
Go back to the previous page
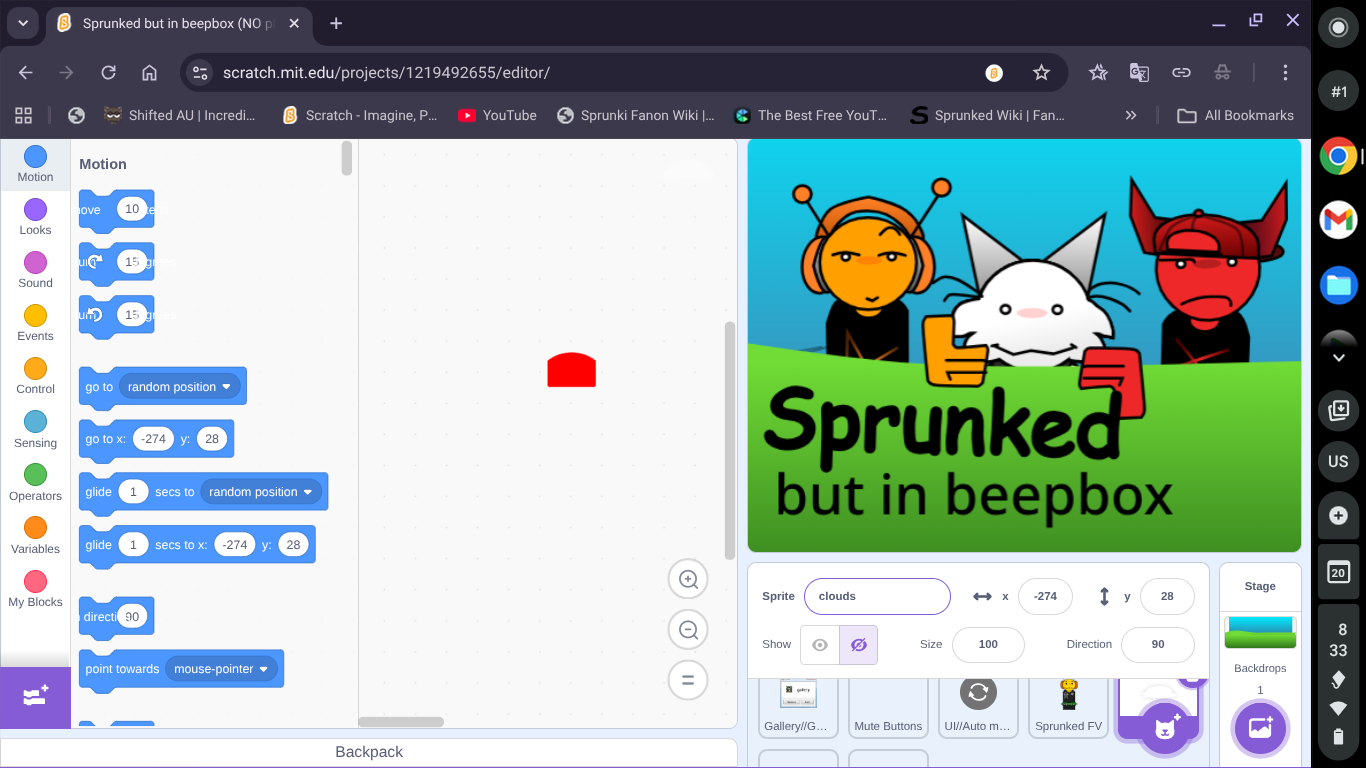(26, 72)
